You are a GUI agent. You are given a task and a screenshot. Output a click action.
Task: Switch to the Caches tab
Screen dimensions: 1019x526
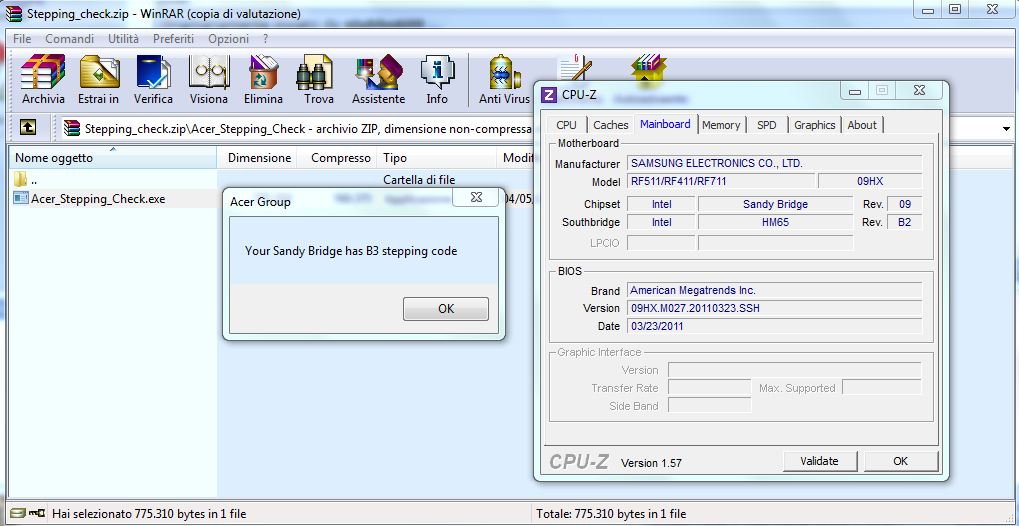click(611, 125)
